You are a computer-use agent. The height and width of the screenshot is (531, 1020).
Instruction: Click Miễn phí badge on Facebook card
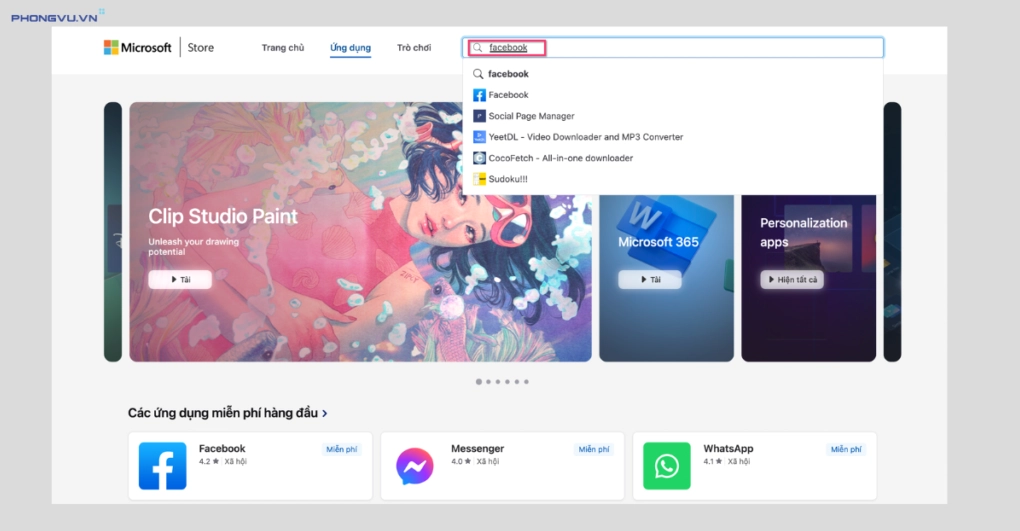342,449
